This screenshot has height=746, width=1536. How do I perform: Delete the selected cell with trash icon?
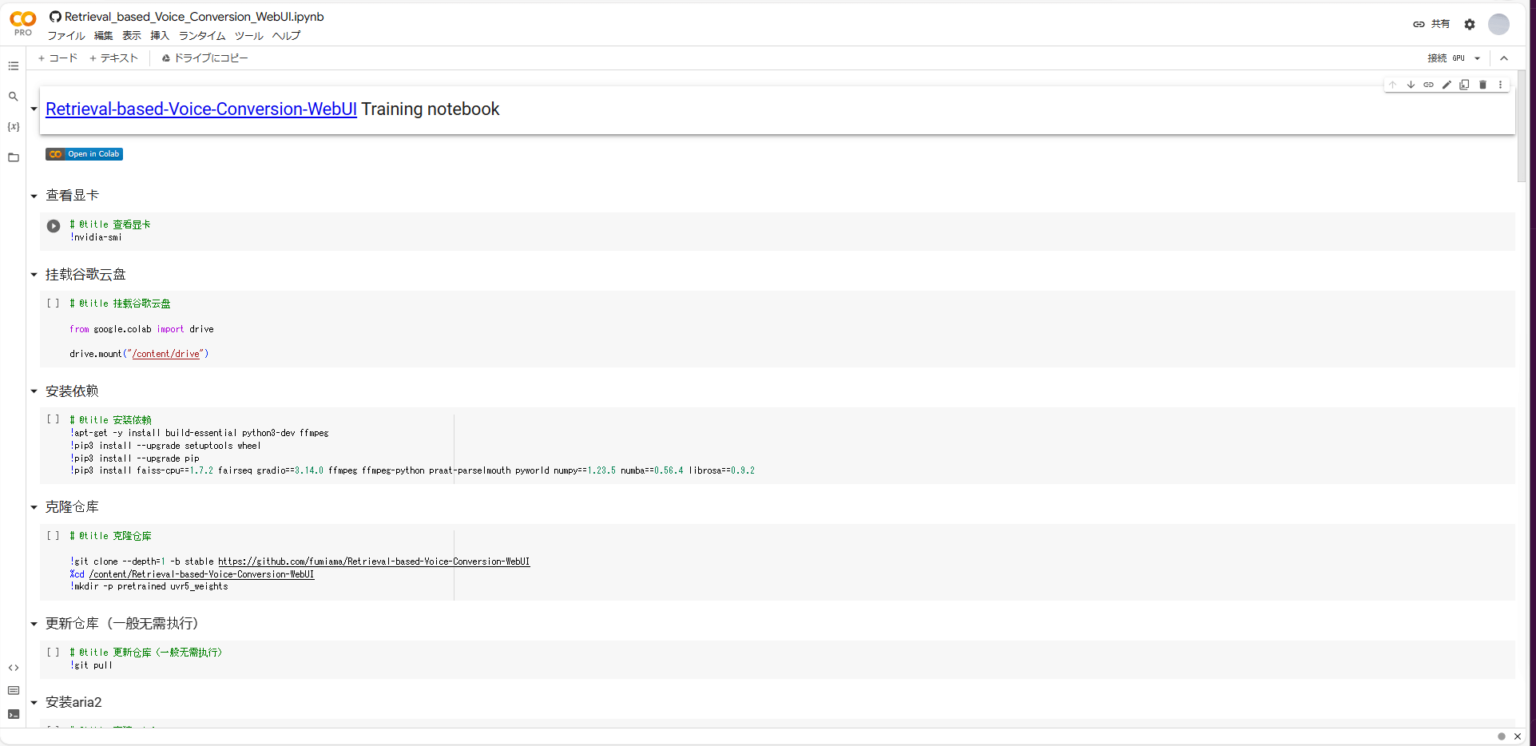point(1483,85)
